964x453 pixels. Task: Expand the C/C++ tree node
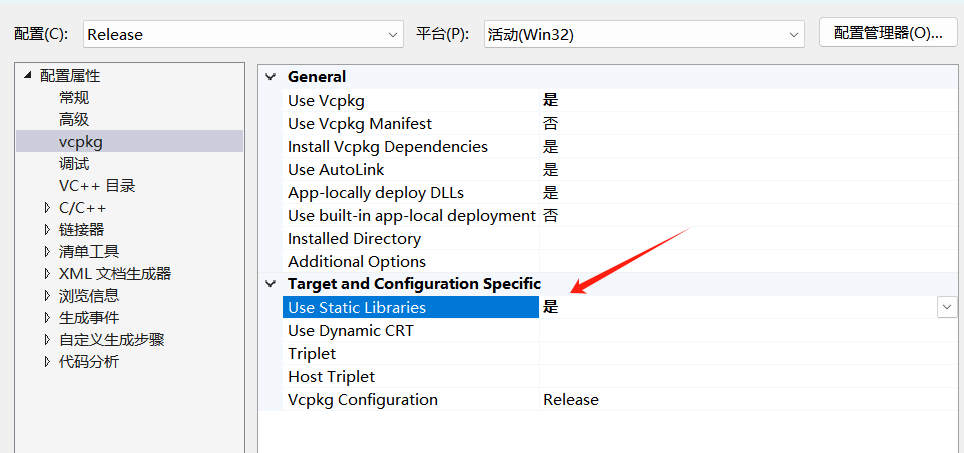(x=47, y=208)
